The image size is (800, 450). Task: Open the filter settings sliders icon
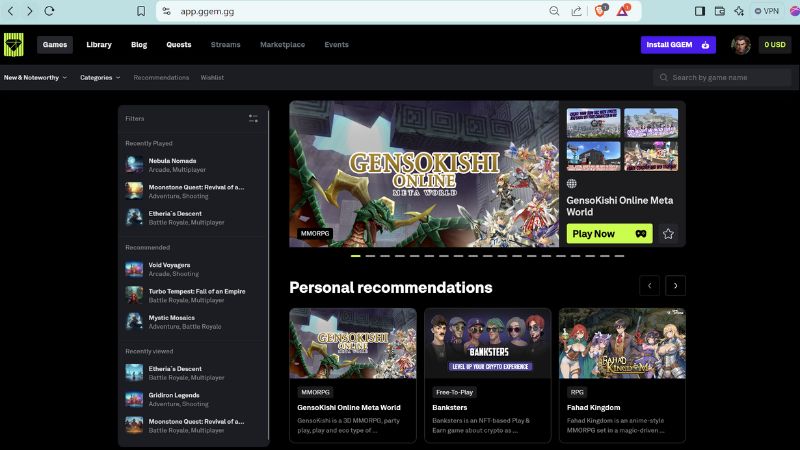[253, 118]
